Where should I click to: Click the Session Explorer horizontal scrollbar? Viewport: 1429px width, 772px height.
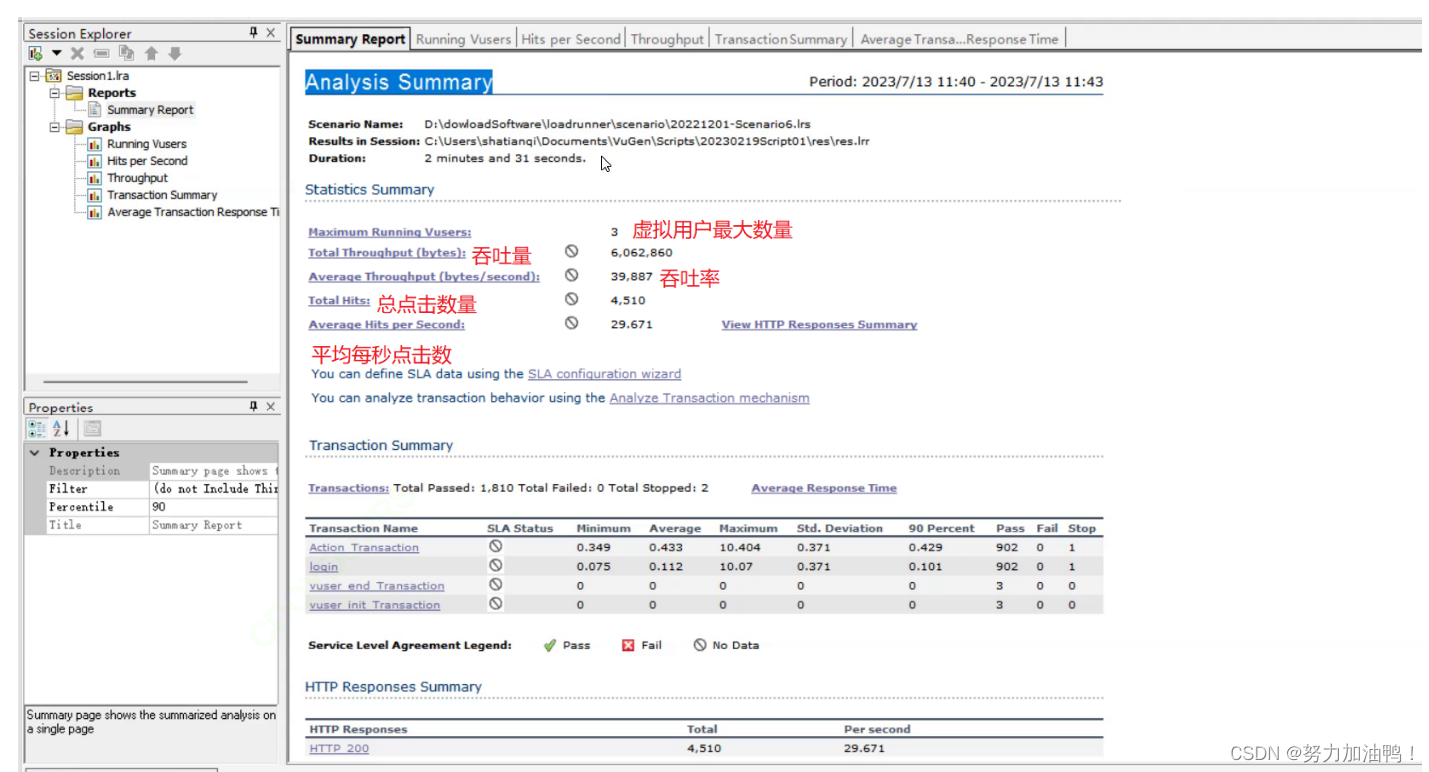coord(146,382)
